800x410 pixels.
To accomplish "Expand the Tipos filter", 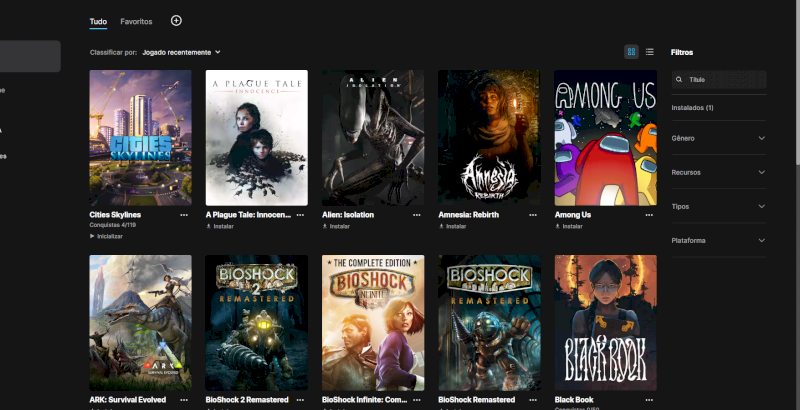I will click(x=719, y=207).
